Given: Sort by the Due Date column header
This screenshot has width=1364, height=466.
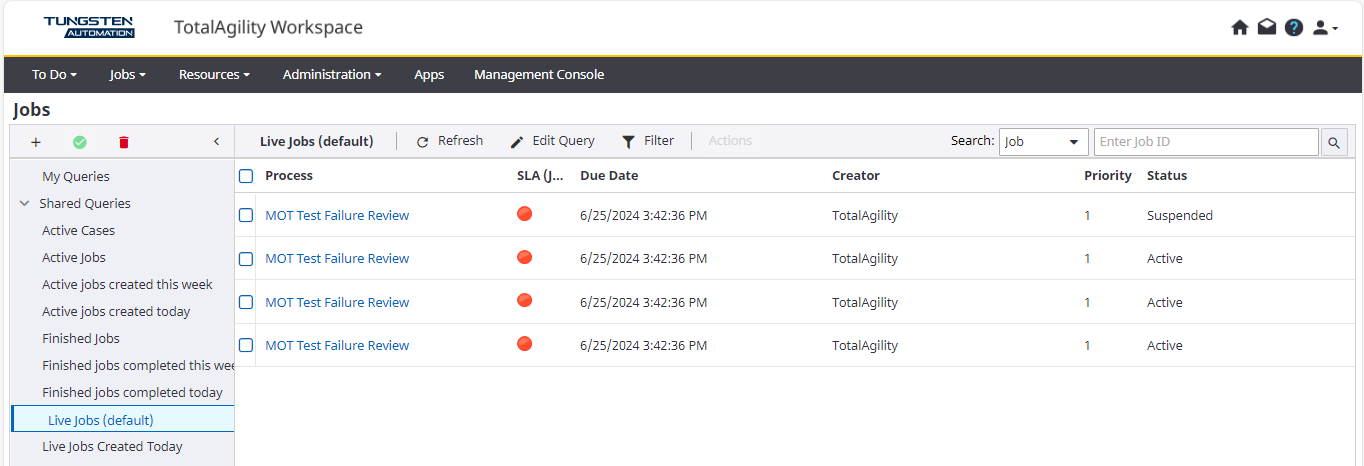Looking at the screenshot, I should 609,175.
